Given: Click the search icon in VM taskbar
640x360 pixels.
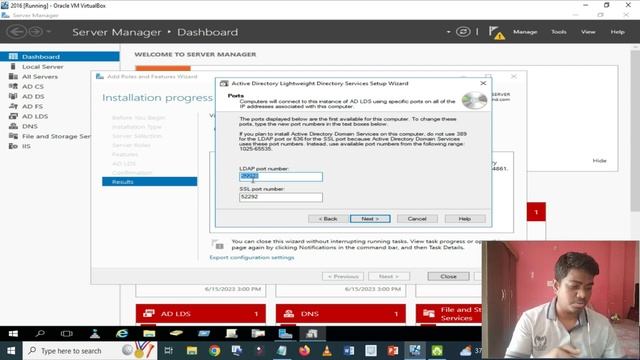Looking at the screenshot, I should (40, 333).
